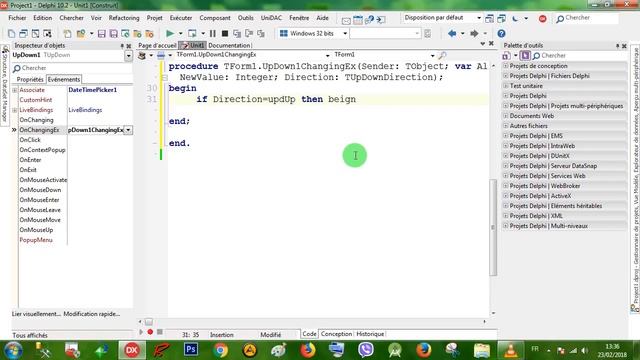Switch to the Page d'accueil tab
Screen dimensions: 640x360
click(157, 46)
